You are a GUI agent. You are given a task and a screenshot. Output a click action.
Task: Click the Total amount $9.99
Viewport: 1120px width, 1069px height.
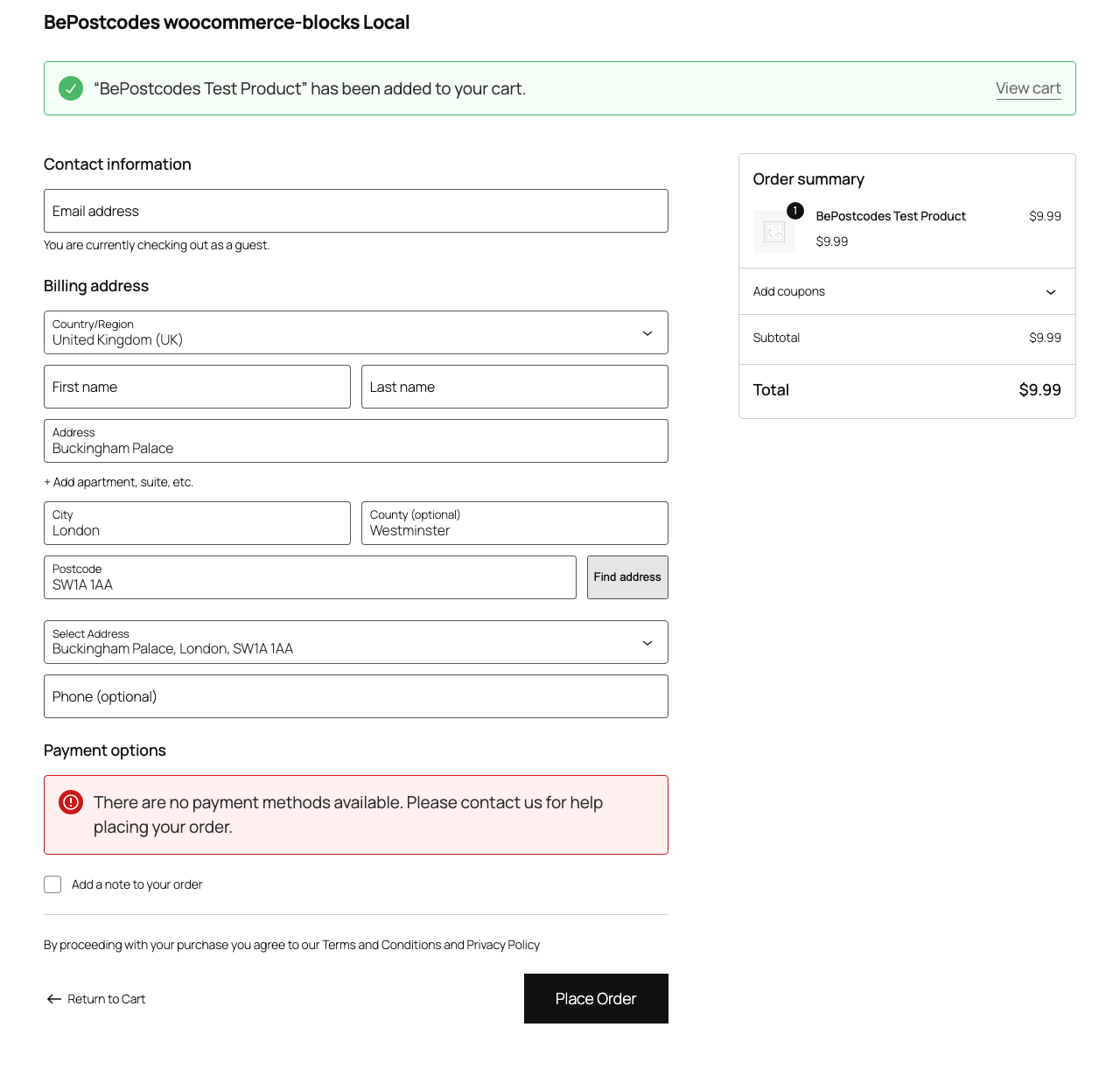point(1039,390)
